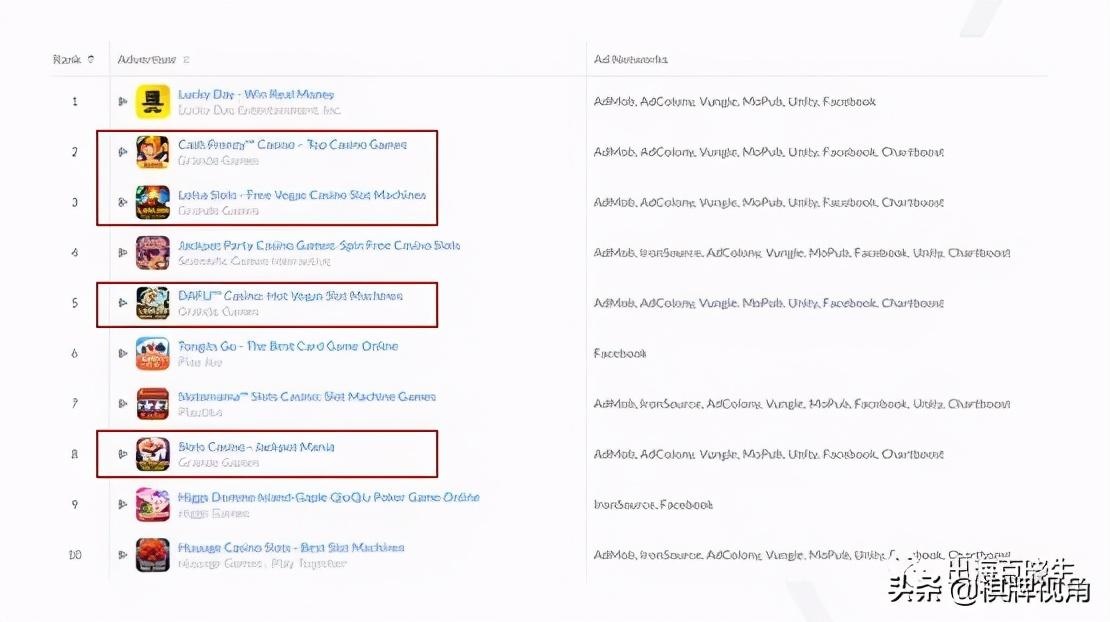Expand the Cash Frenzy Casino row arrow

coord(122,152)
